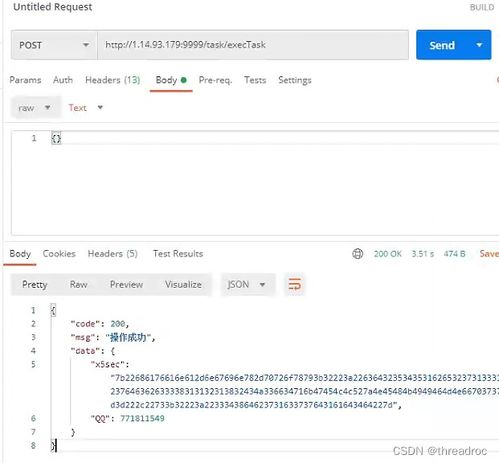
Task: Open Text format dropdown
Action: coord(86,108)
